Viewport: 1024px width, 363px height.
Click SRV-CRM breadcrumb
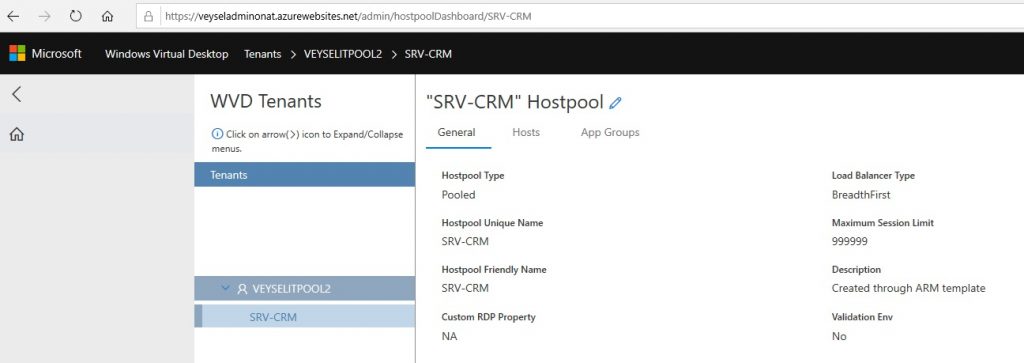pos(428,54)
